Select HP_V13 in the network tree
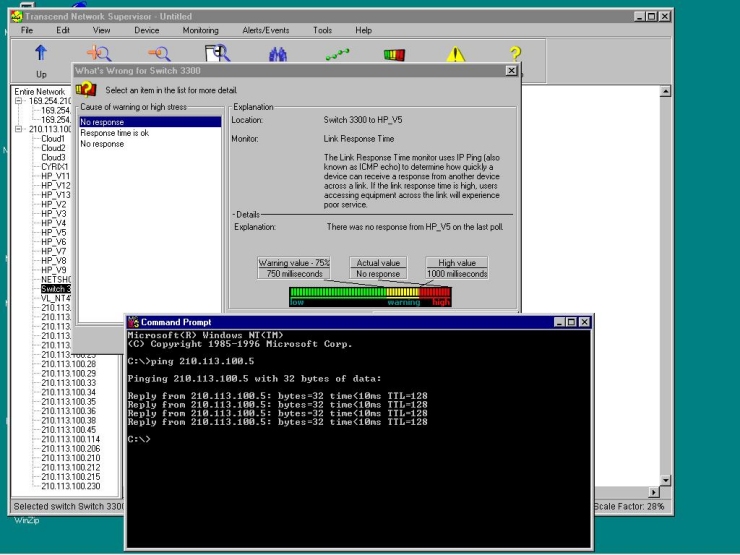Screen dimensions: 740x555 (x=55, y=195)
